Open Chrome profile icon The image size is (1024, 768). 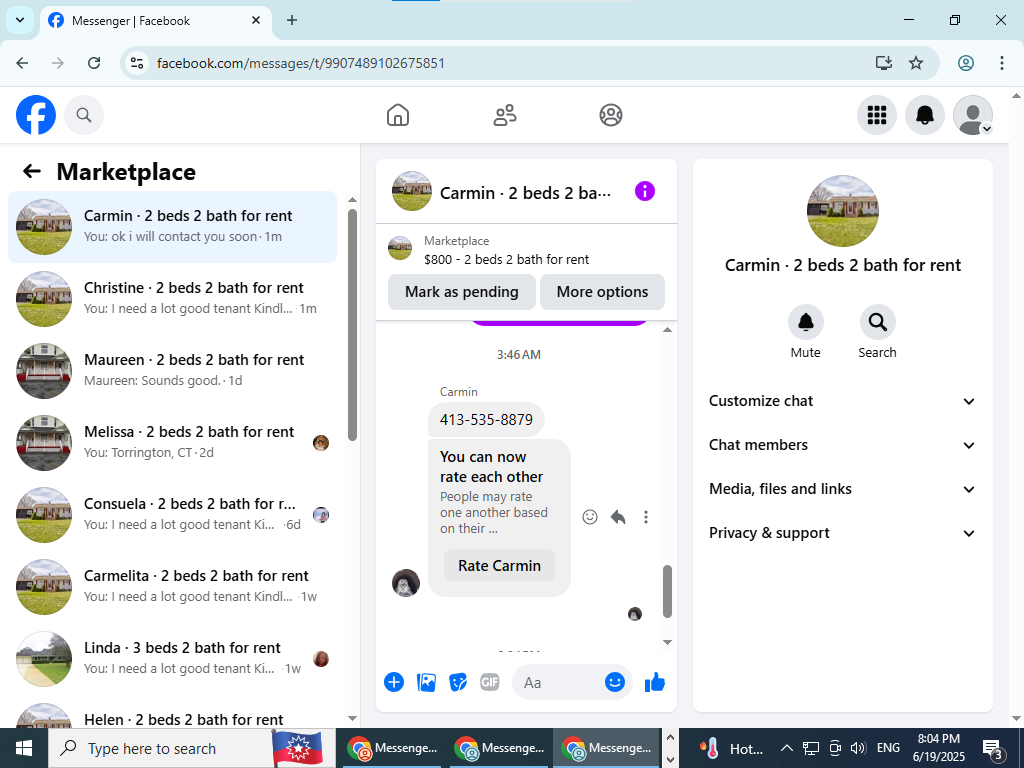pos(966,63)
